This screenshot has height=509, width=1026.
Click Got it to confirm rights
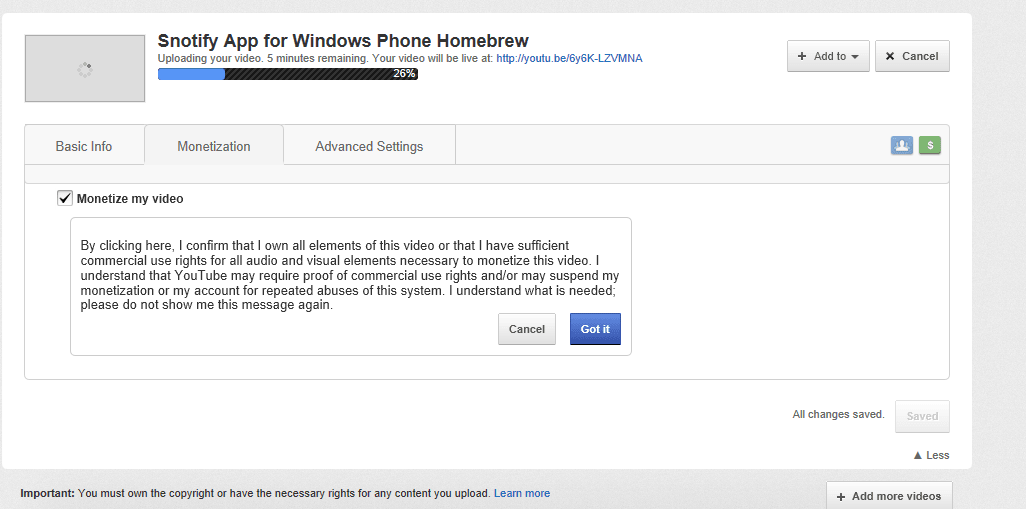click(x=595, y=329)
